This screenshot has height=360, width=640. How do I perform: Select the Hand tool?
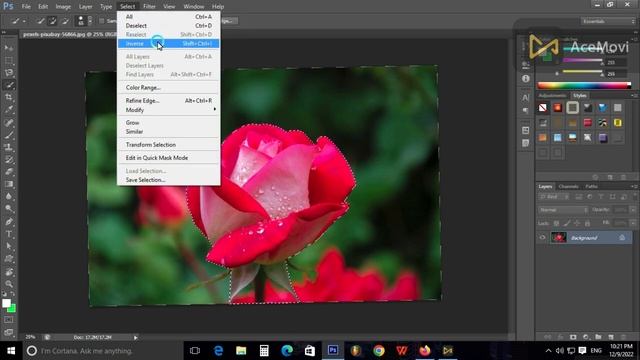[x=9, y=271]
